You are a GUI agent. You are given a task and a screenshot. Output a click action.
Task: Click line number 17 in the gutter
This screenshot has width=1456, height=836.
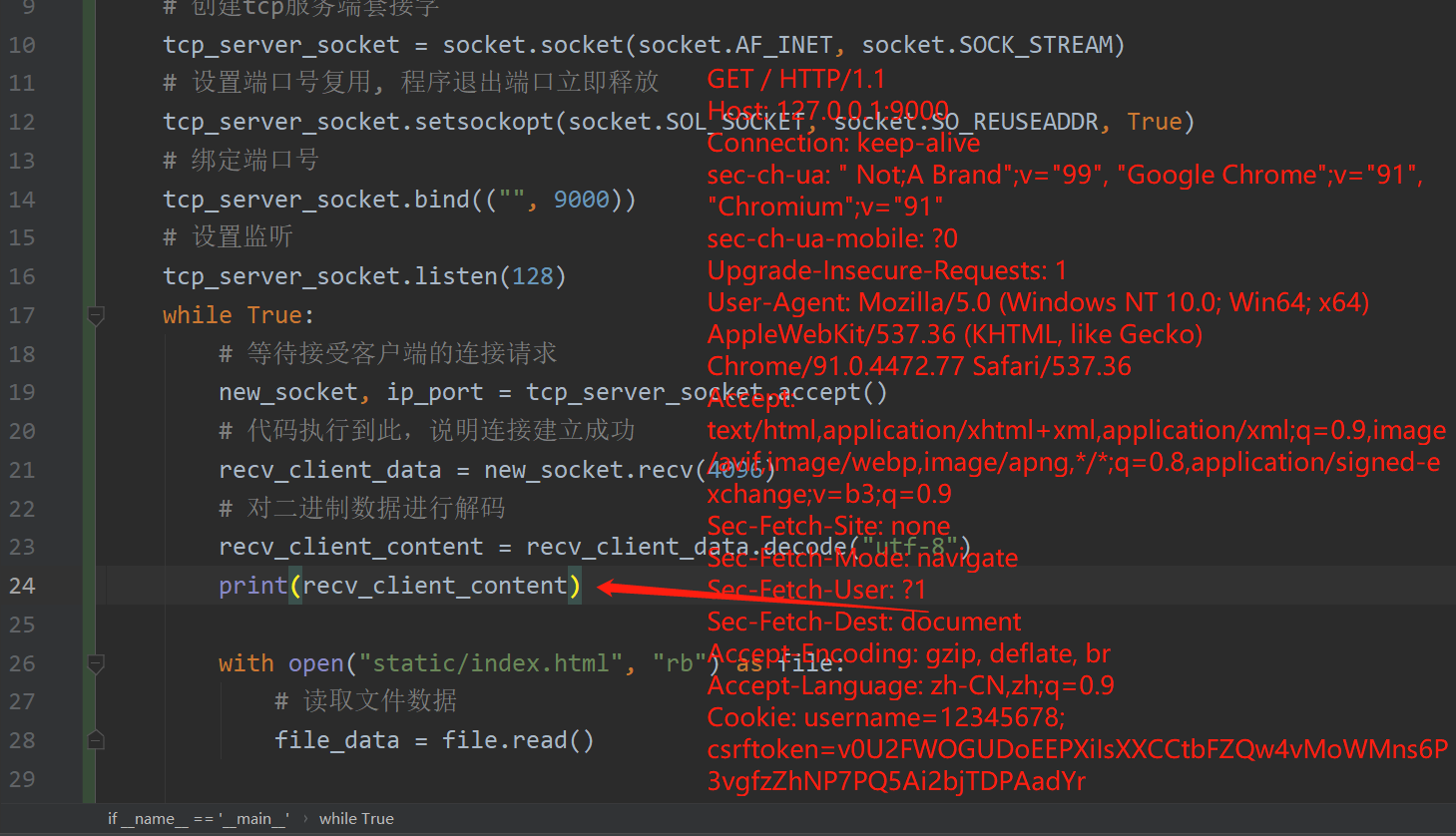coord(22,315)
